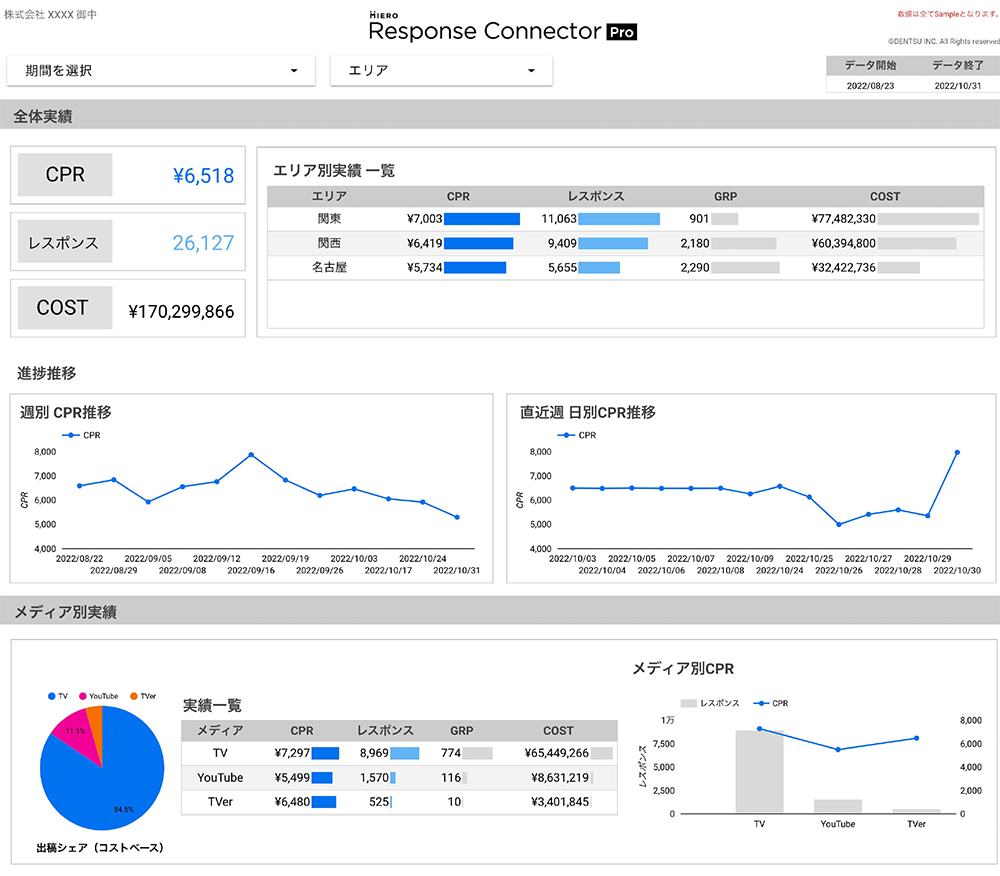Viewport: 1000px width, 876px height.
Task: Click the peak point in weekly CPR line
Action: click(x=251, y=455)
